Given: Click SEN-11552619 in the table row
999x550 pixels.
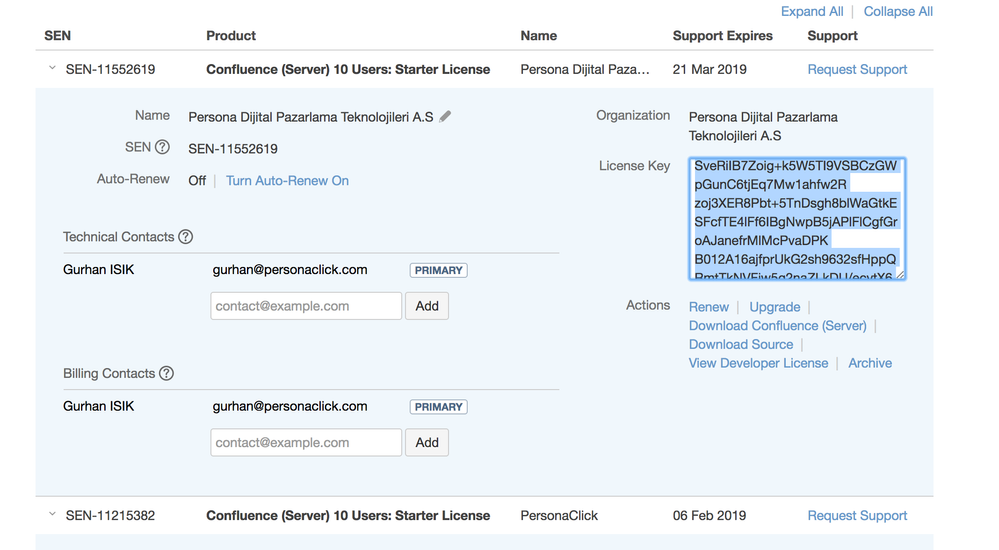Looking at the screenshot, I should click(x=110, y=69).
